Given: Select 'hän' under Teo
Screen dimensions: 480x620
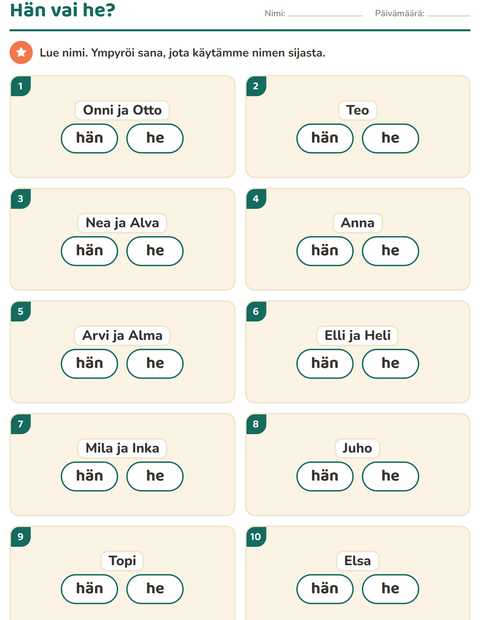Looking at the screenshot, I should 325,138.
